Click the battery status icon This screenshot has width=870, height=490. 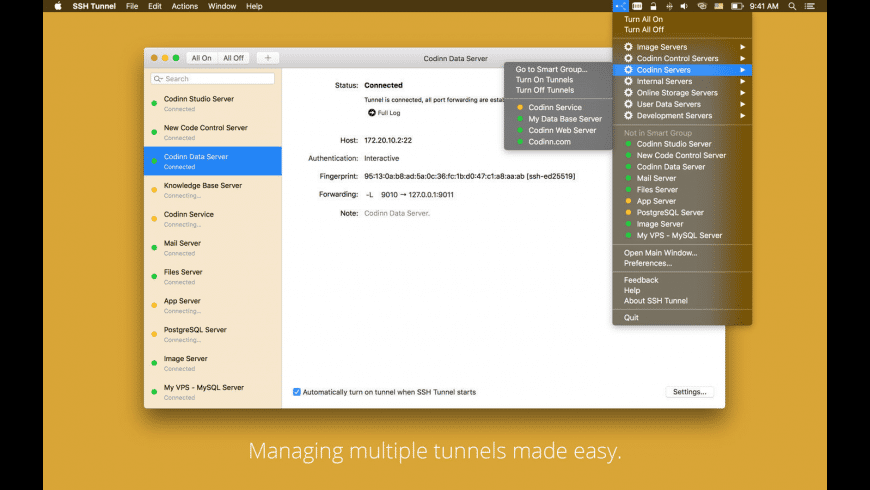[x=737, y=6]
